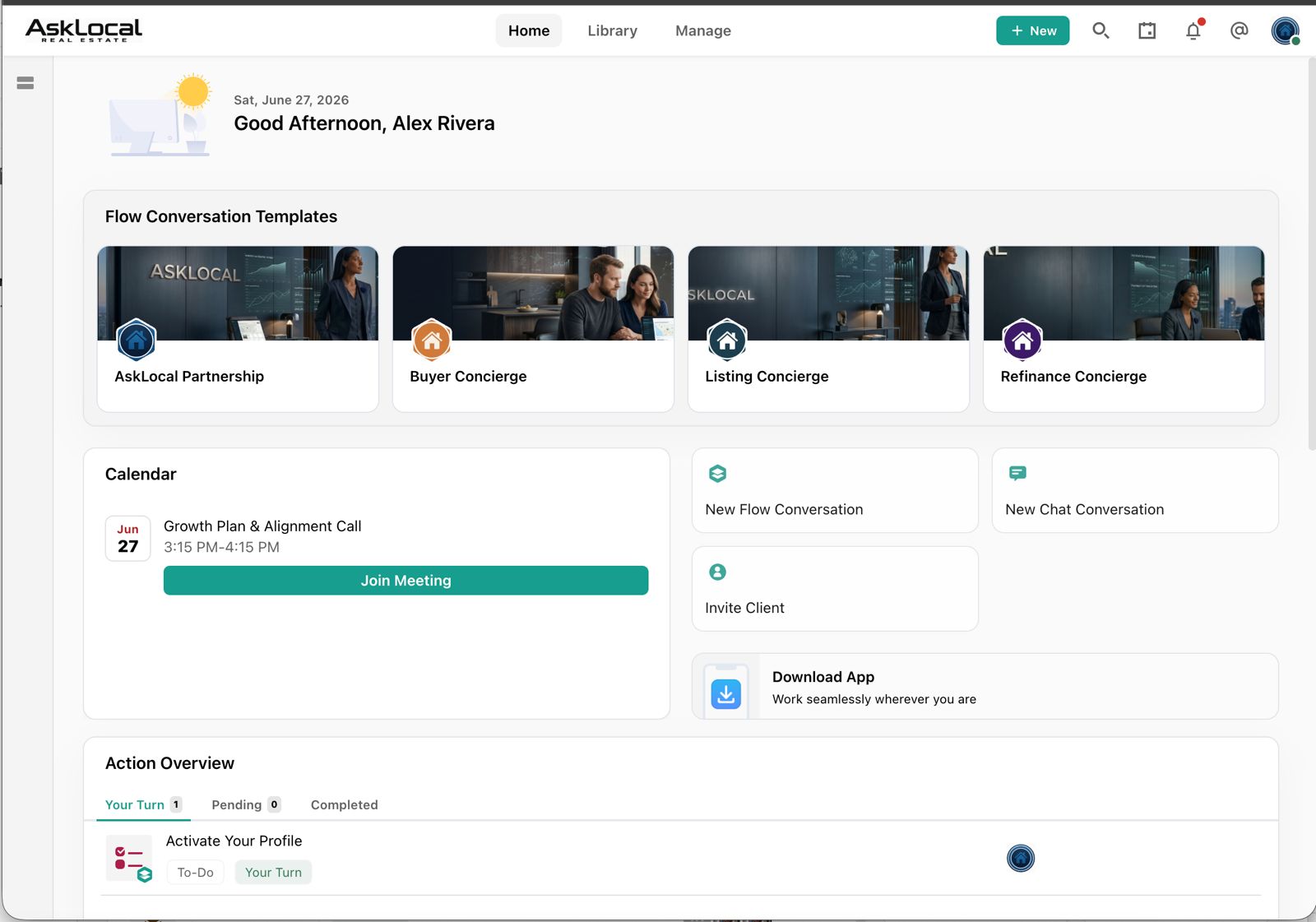Select the Completed tab
Image resolution: width=1316 pixels, height=922 pixels.
tap(345, 804)
